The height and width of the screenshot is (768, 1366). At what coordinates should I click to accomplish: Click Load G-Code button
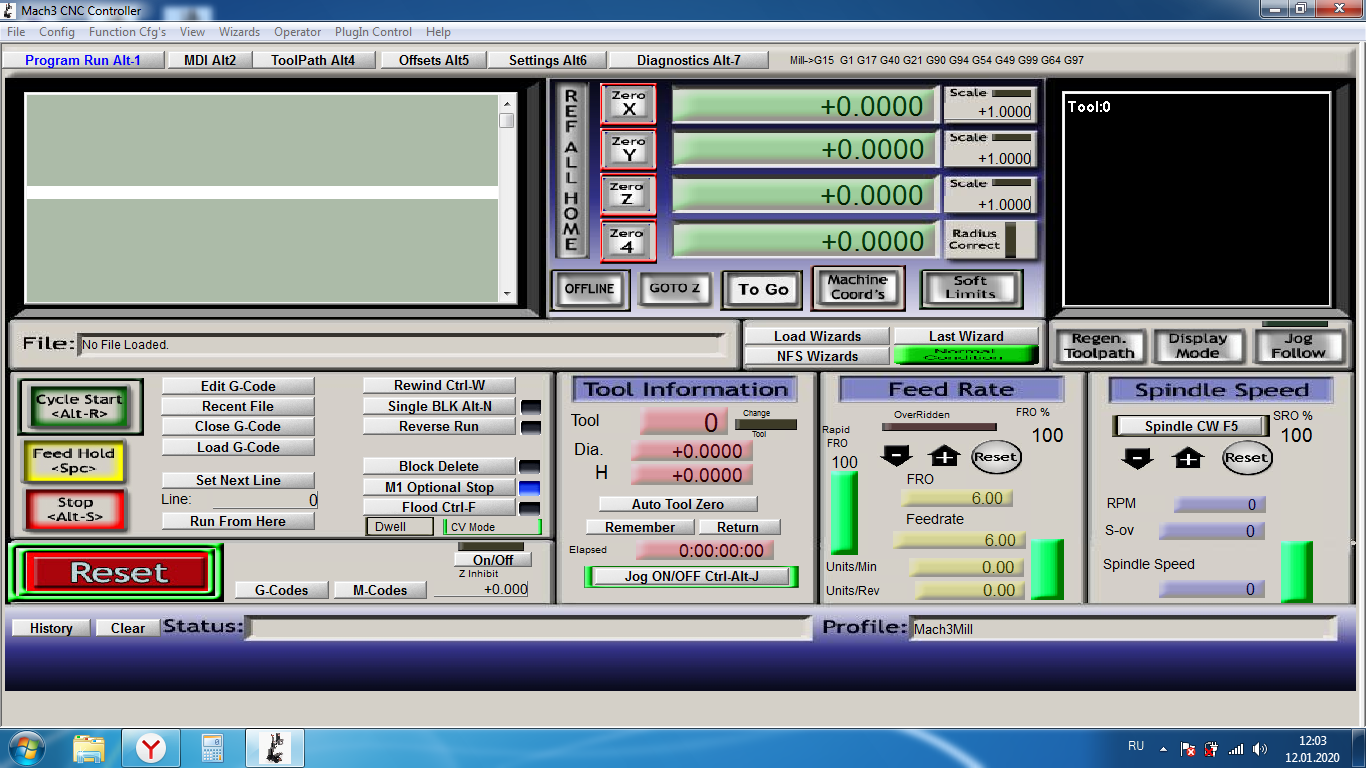pyautogui.click(x=238, y=447)
